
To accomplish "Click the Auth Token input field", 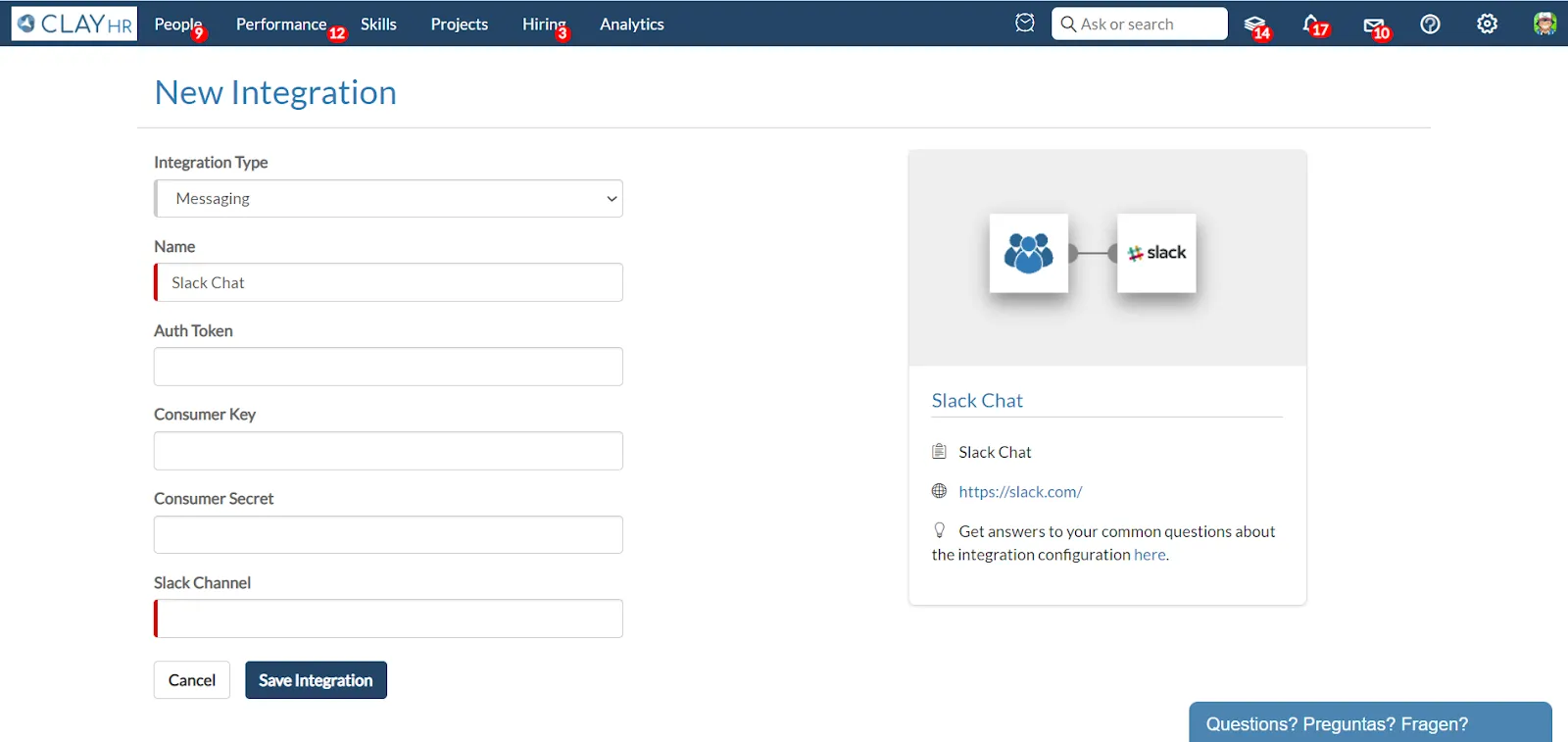I will (x=388, y=367).
